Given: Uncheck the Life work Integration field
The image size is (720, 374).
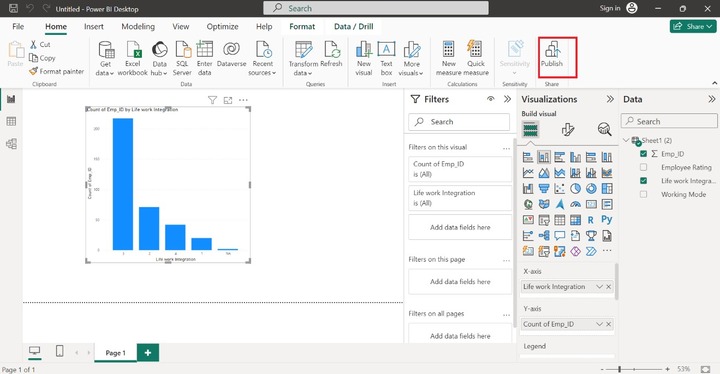Looking at the screenshot, I should coord(643,181).
